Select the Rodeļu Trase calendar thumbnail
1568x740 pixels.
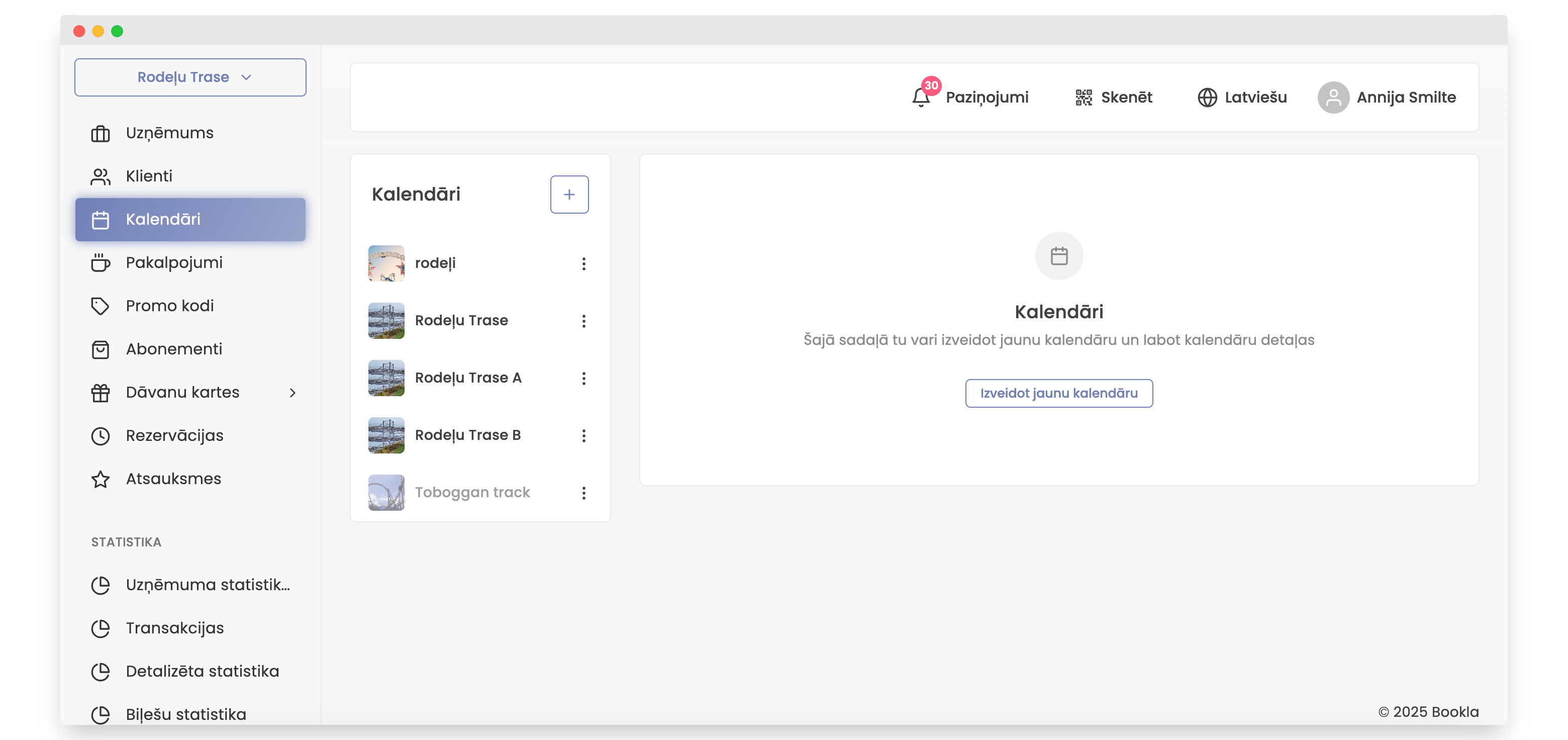pyautogui.click(x=386, y=320)
